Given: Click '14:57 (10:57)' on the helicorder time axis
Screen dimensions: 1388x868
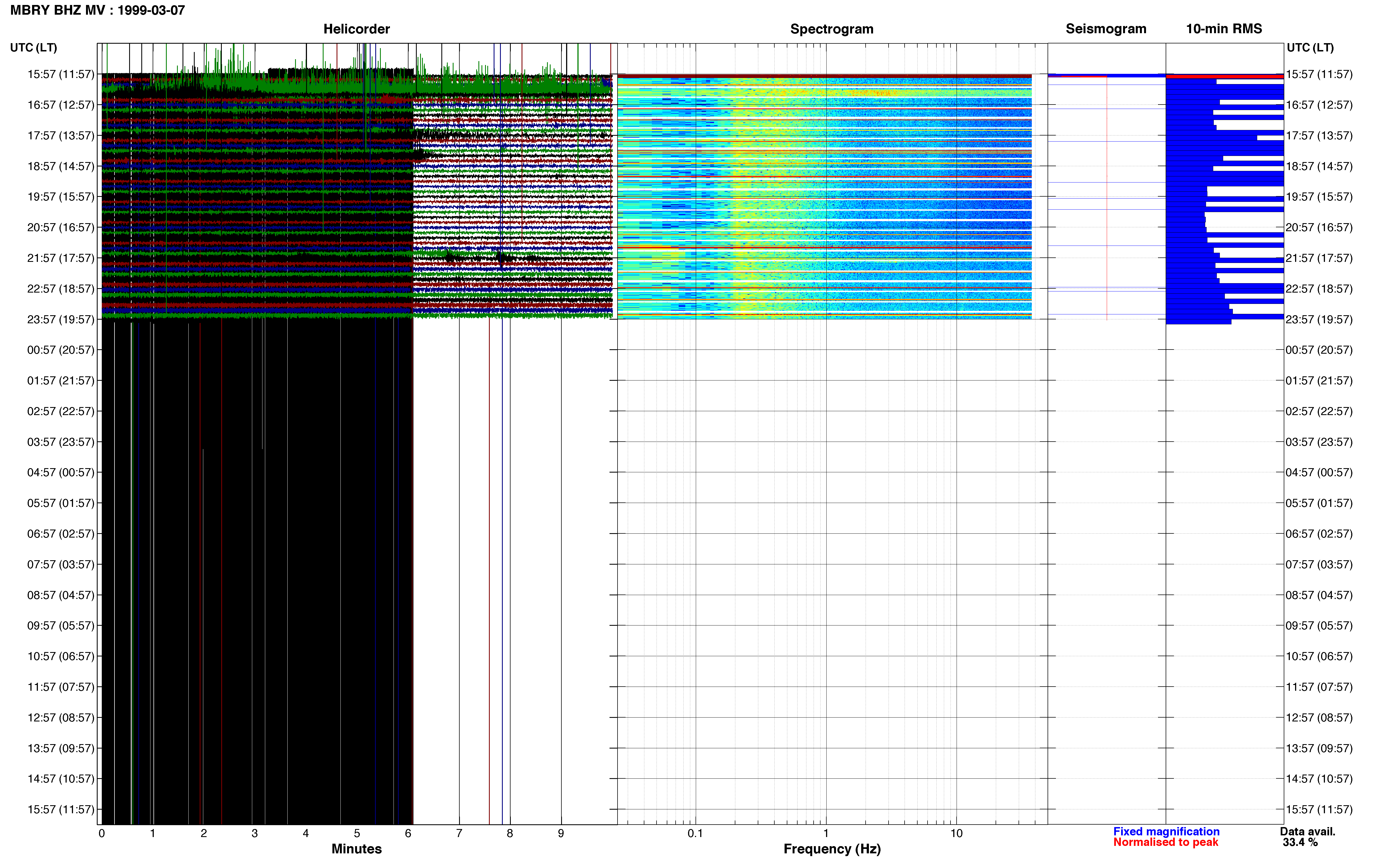Looking at the screenshot, I should [x=61, y=778].
